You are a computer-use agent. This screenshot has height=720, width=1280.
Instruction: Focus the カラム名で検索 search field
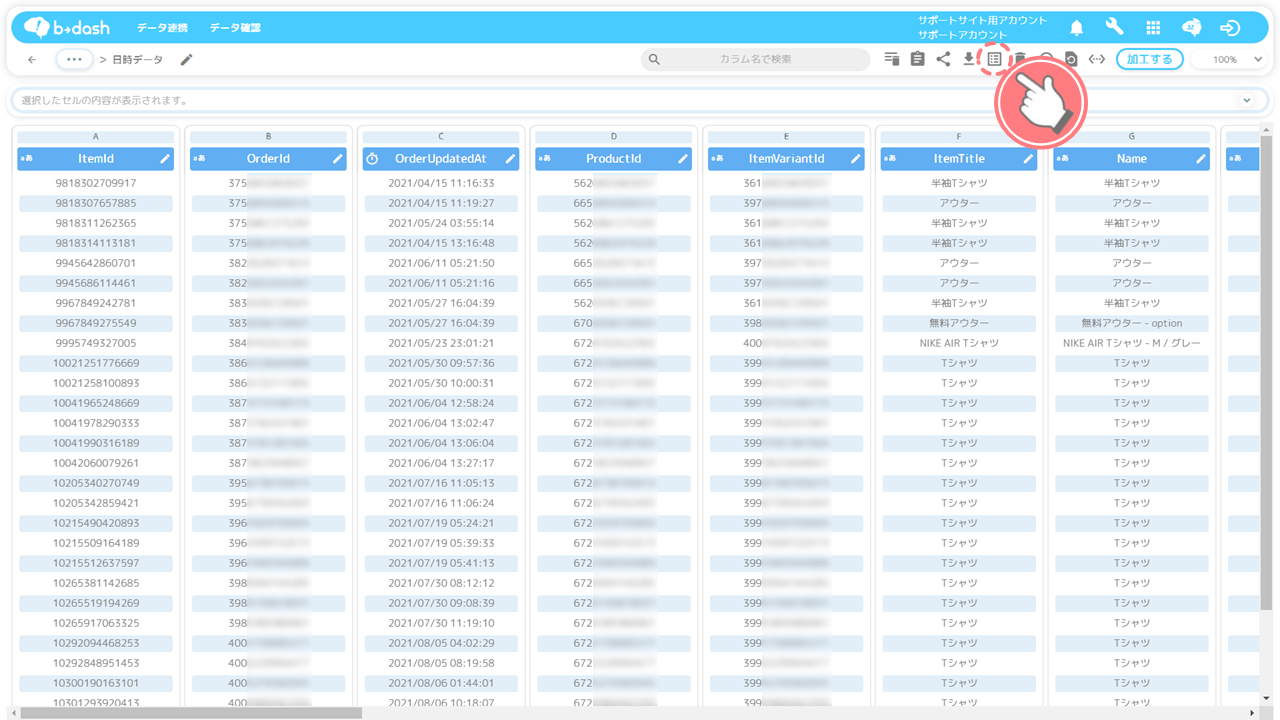click(x=756, y=60)
